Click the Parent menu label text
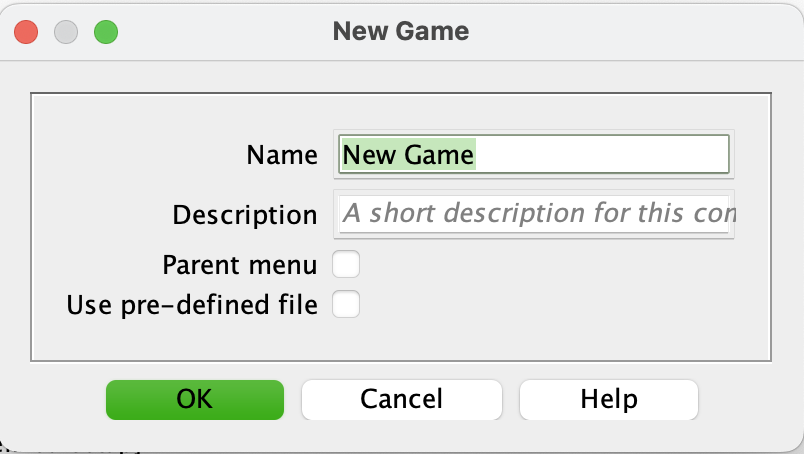 click(x=240, y=265)
